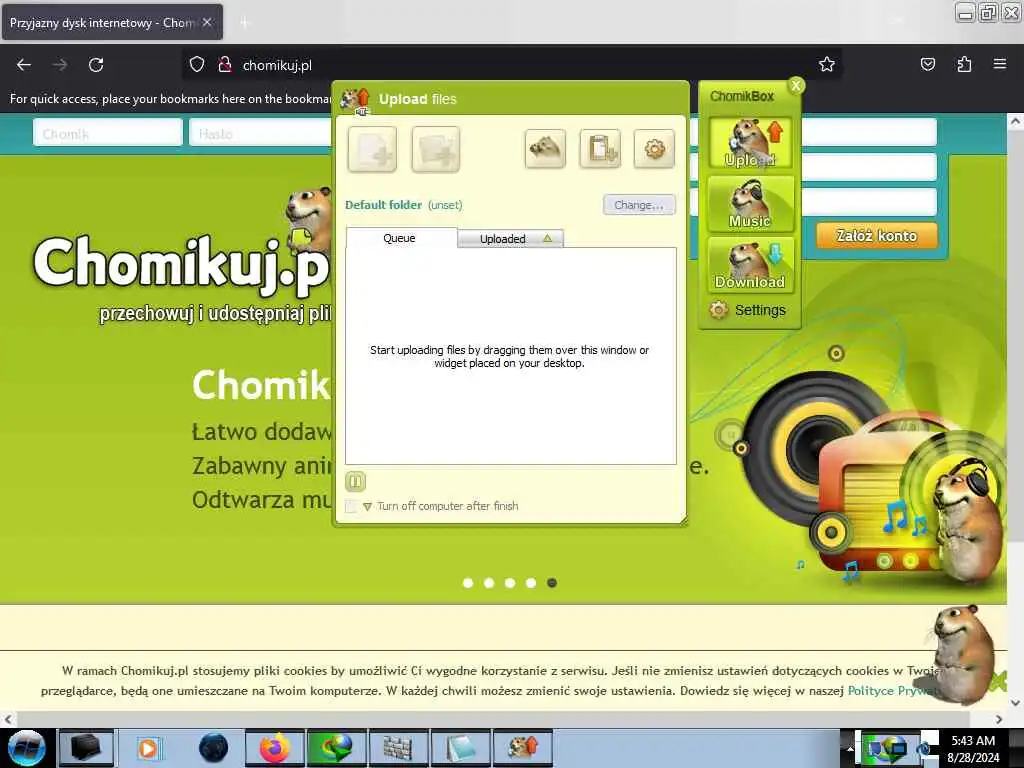This screenshot has height=768, width=1024.
Task: Switch to the Queue tab
Action: pyautogui.click(x=401, y=238)
